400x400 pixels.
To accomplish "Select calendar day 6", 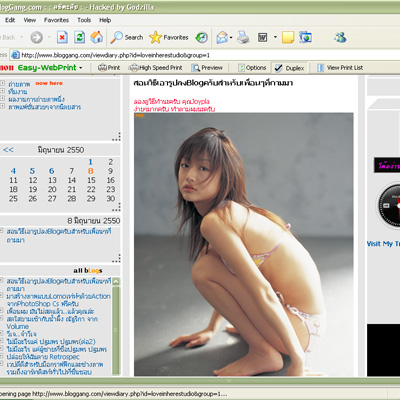I will point(52,171).
